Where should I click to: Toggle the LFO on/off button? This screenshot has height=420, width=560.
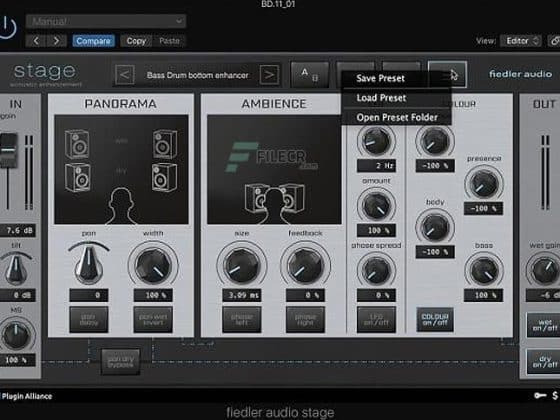click(x=376, y=319)
